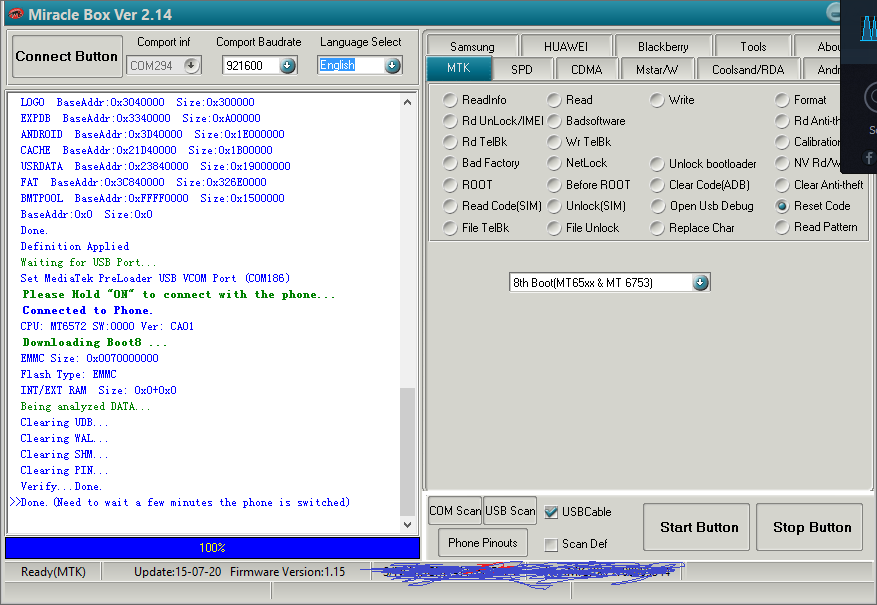Click the highlighted English language field
Image resolution: width=877 pixels, height=605 pixels.
[337, 65]
